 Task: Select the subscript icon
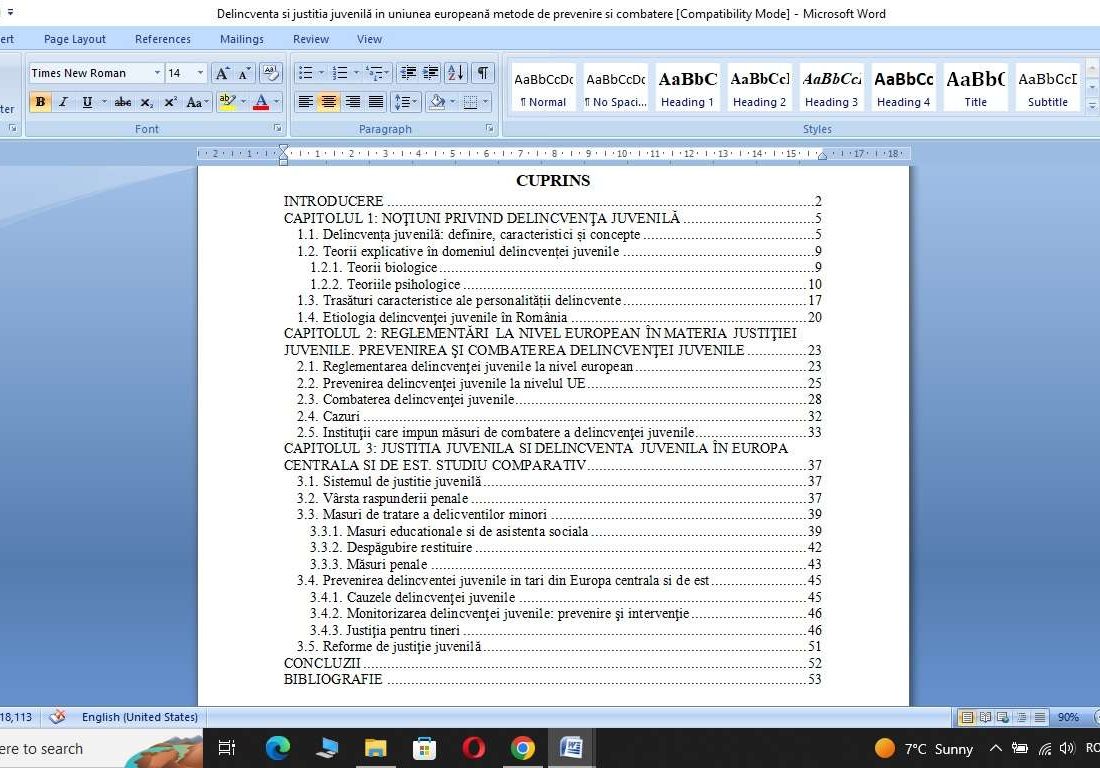148,102
